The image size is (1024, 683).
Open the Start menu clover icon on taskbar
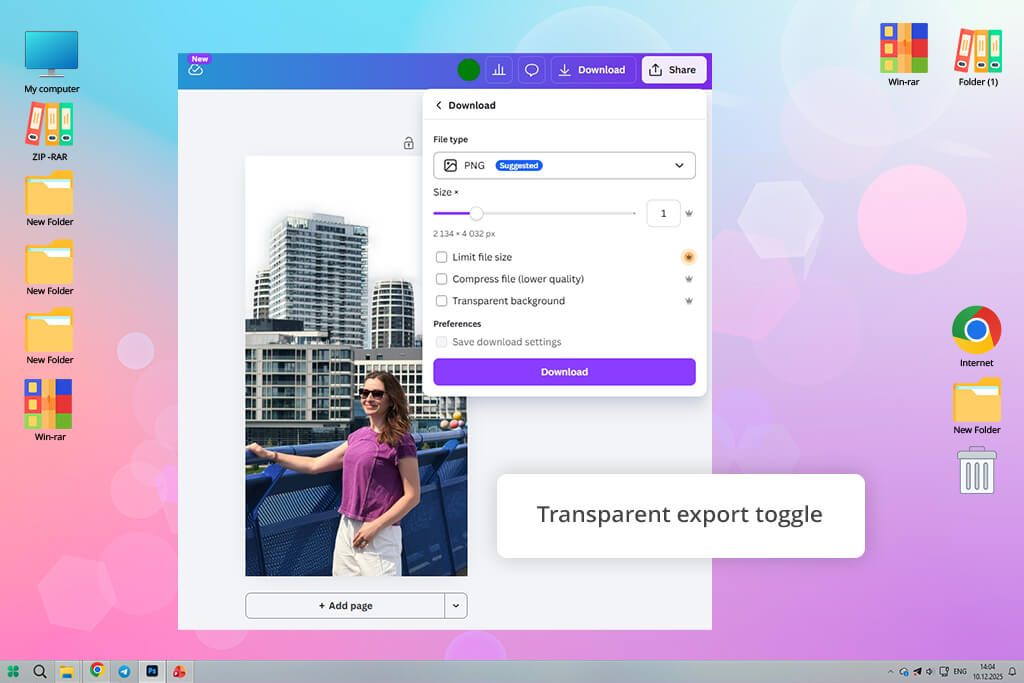click(x=13, y=671)
